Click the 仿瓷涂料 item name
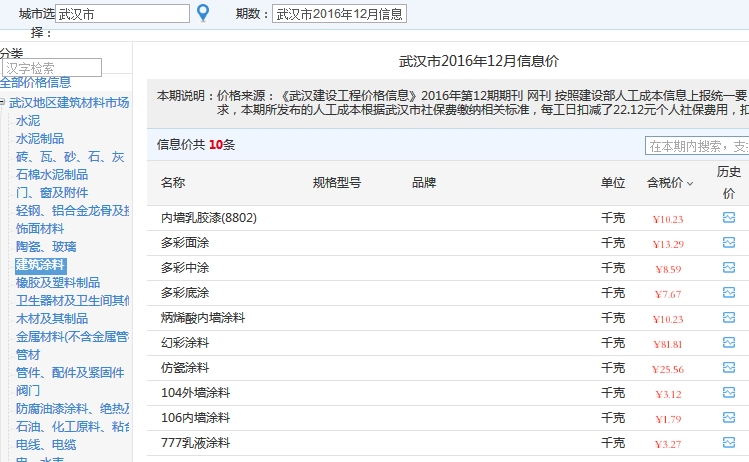This screenshot has width=749, height=462. tap(185, 367)
